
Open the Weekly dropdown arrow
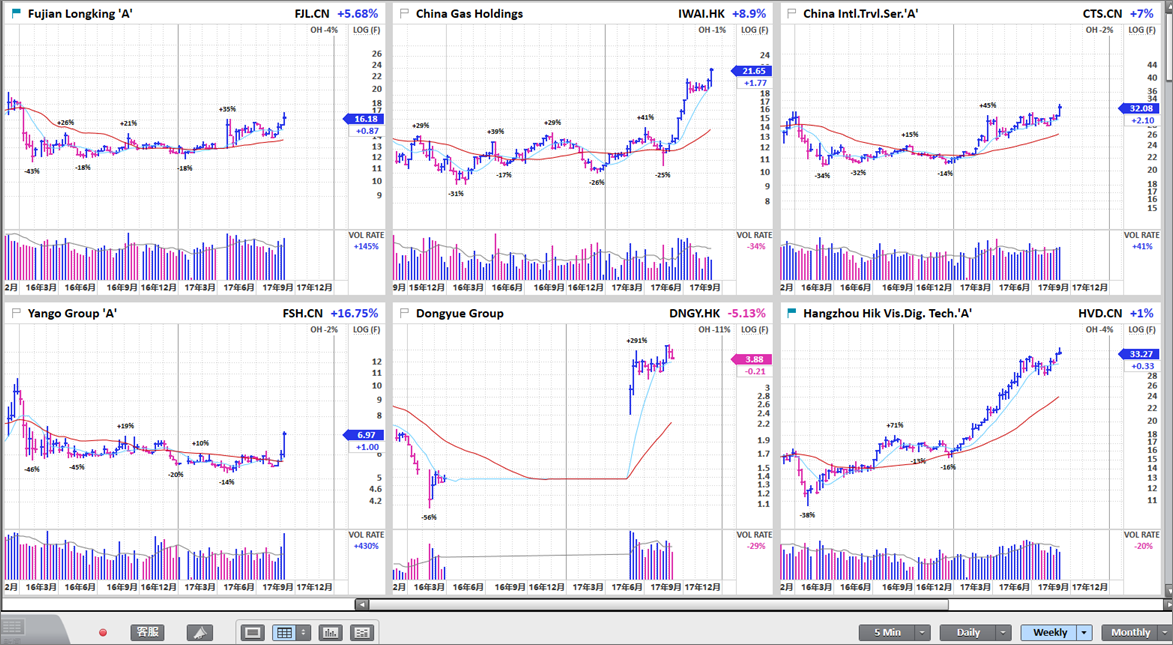pos(1085,632)
